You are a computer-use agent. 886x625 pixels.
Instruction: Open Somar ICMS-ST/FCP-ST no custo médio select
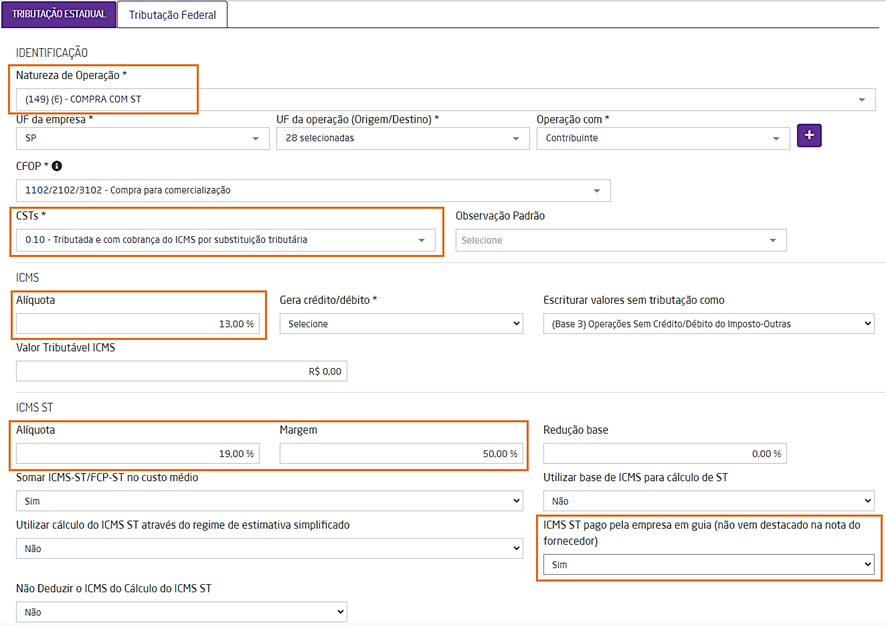(269, 500)
